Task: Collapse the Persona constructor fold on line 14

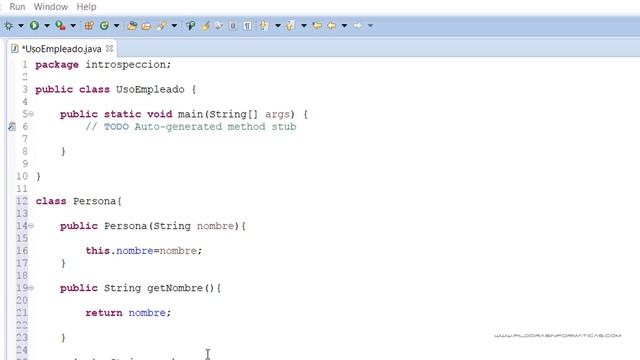Action: point(31,226)
